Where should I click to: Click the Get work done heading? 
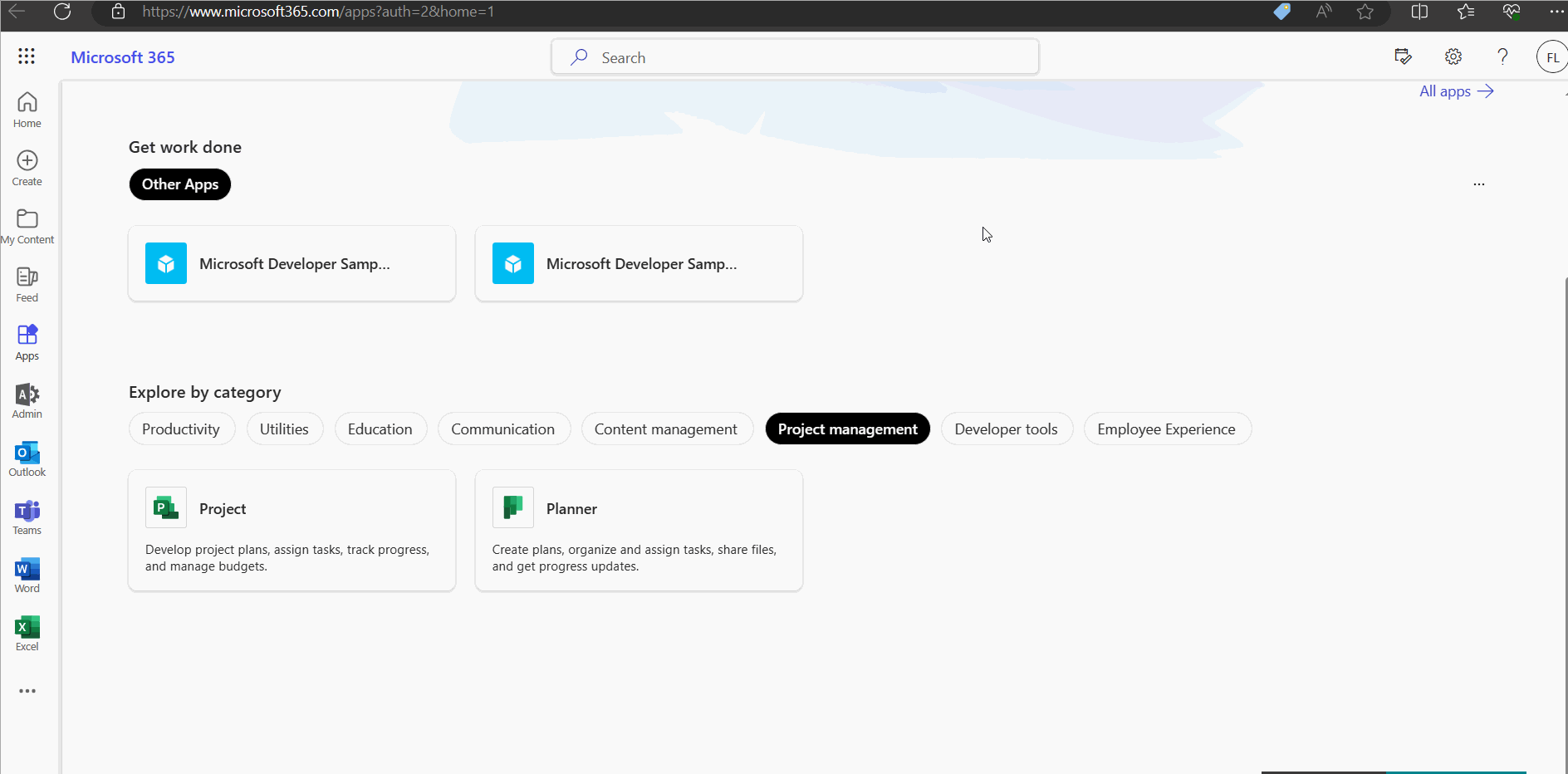(185, 147)
